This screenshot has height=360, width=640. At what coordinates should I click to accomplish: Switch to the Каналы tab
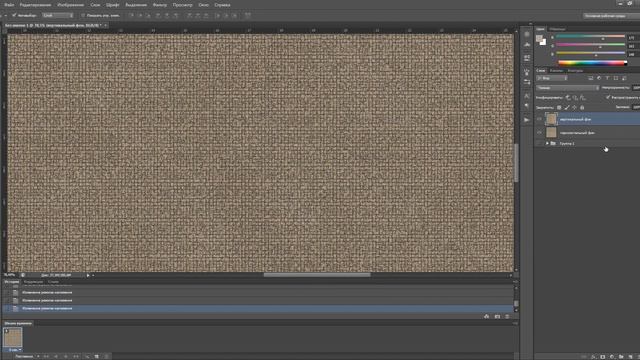coord(556,70)
